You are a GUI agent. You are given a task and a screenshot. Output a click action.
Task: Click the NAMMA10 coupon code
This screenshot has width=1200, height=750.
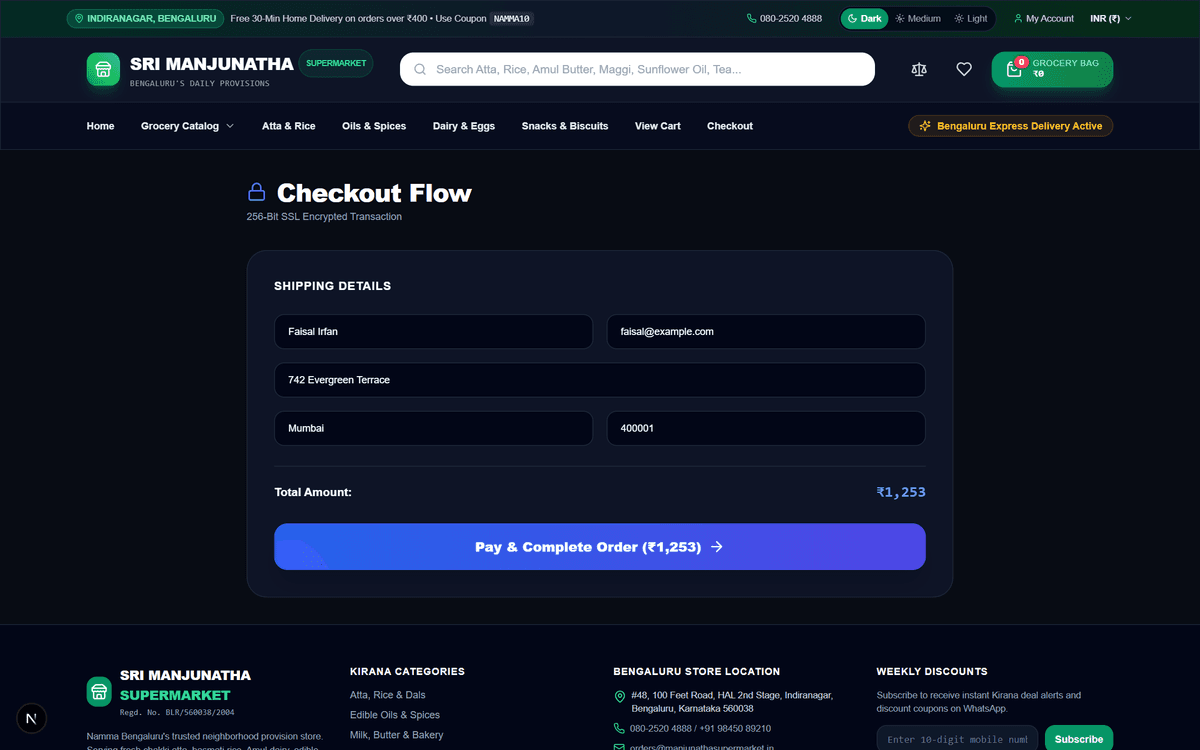[x=513, y=18]
